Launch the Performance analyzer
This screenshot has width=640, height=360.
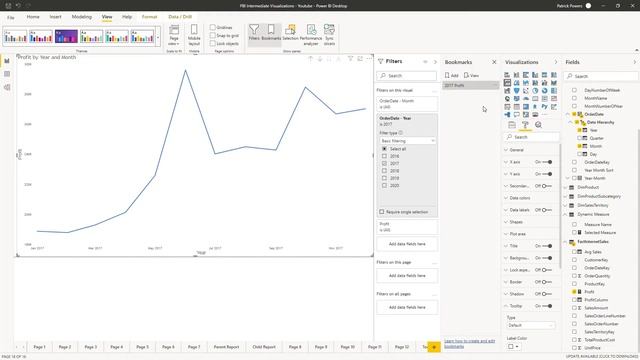click(311, 34)
